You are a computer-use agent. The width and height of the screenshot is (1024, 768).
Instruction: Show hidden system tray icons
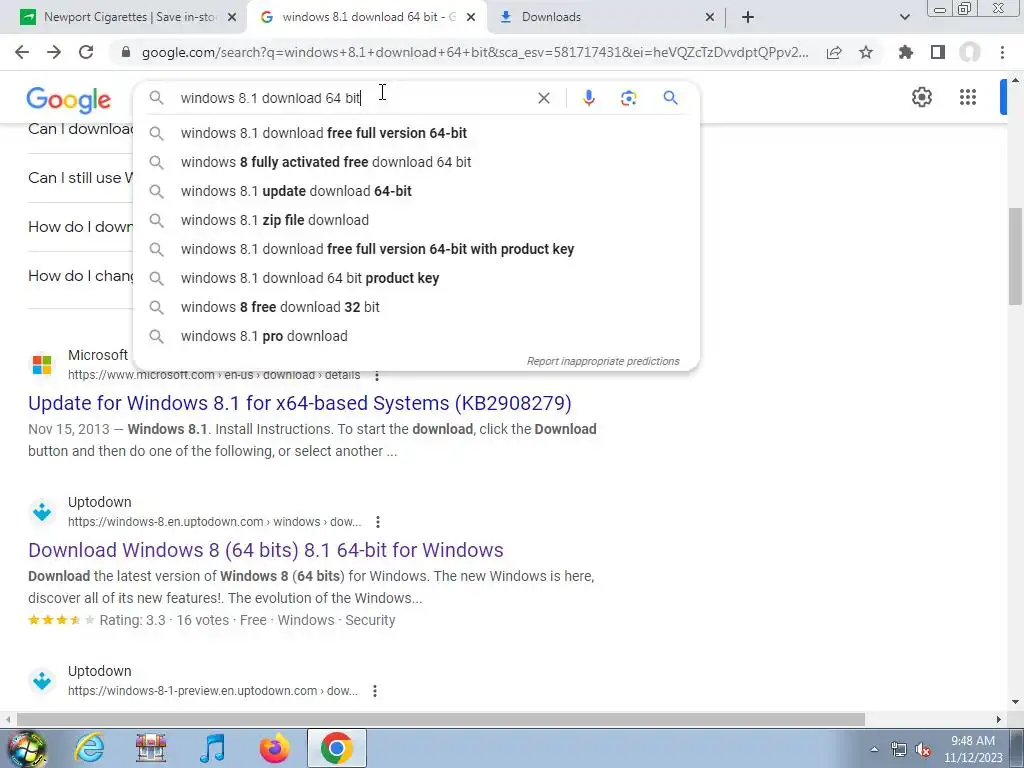coord(874,749)
